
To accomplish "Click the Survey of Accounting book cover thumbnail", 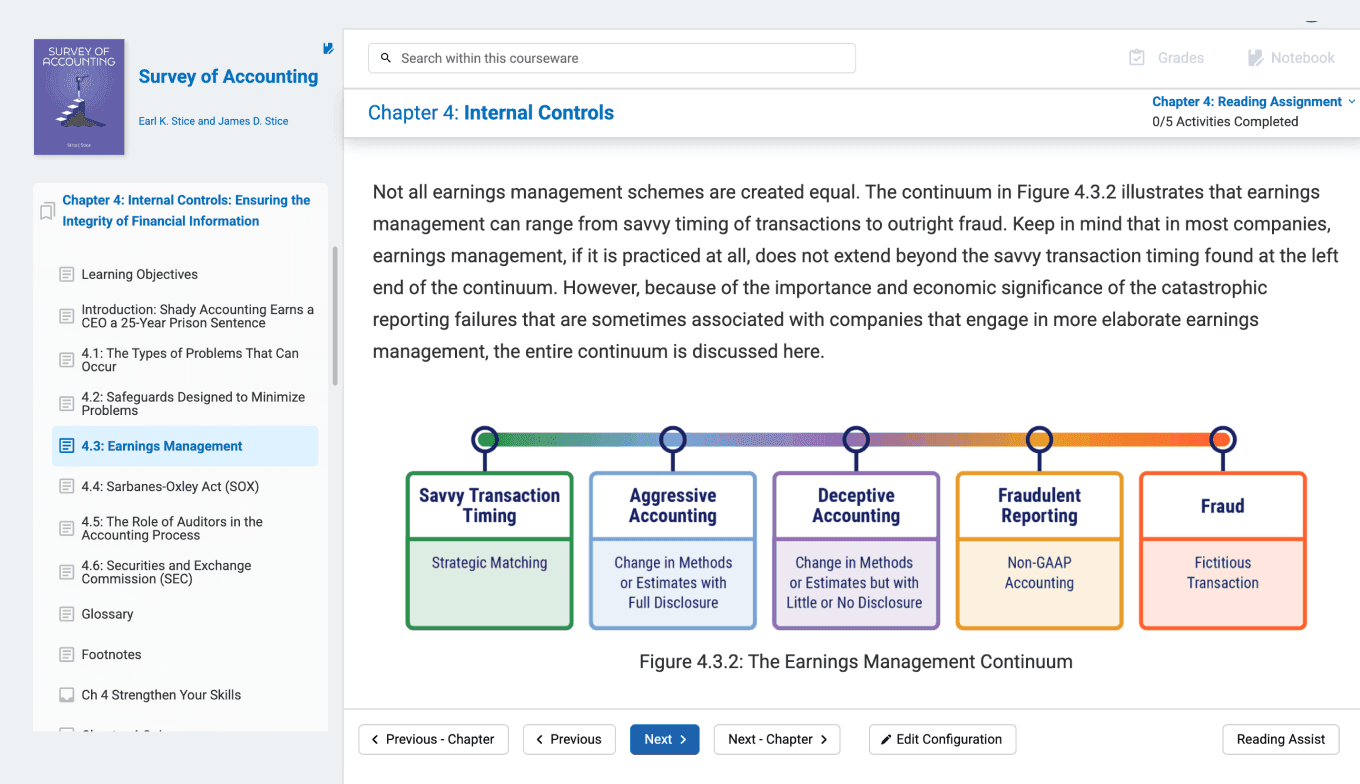I will pos(79,97).
